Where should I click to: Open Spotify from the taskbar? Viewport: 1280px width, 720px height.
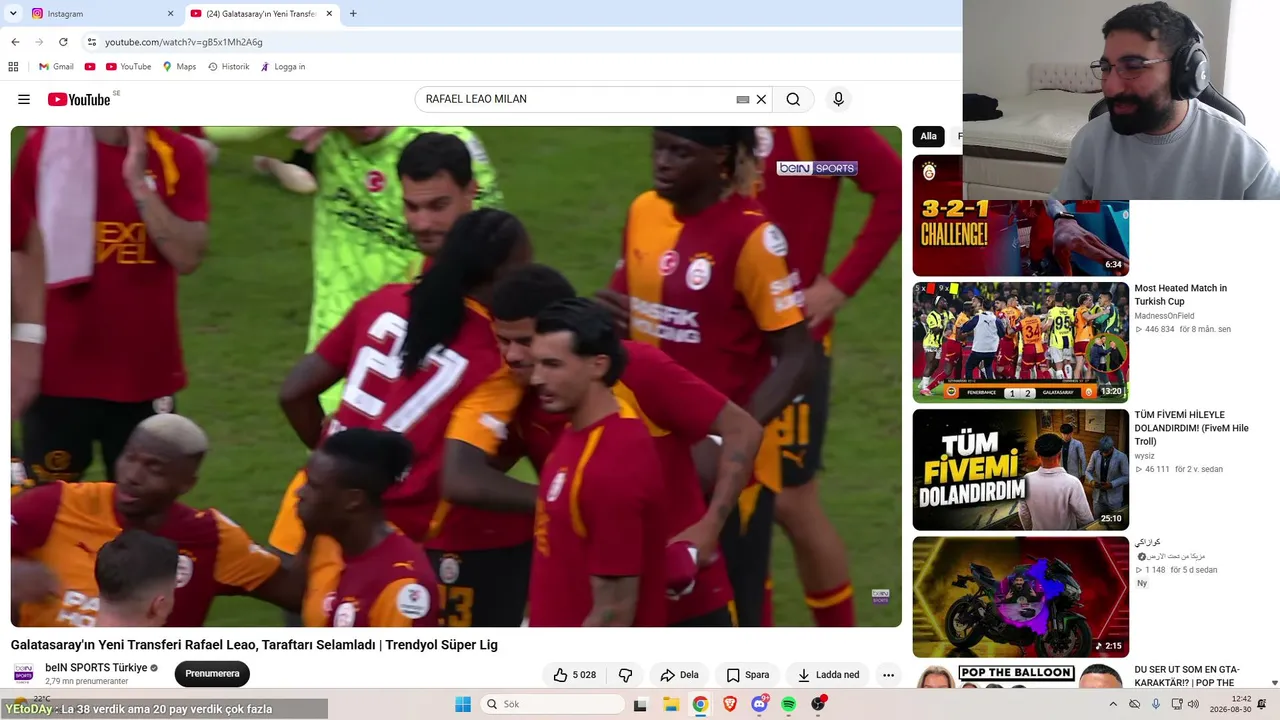point(788,704)
